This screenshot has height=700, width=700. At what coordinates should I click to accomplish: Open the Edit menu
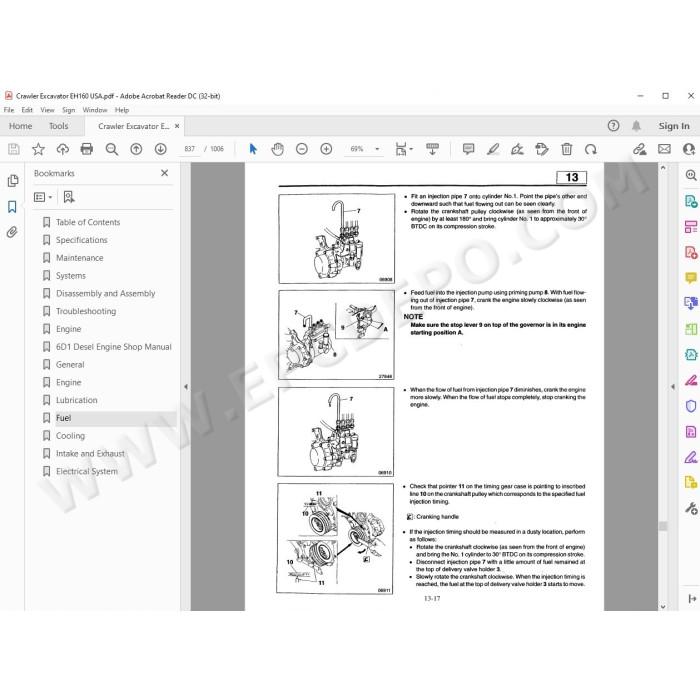(x=27, y=110)
